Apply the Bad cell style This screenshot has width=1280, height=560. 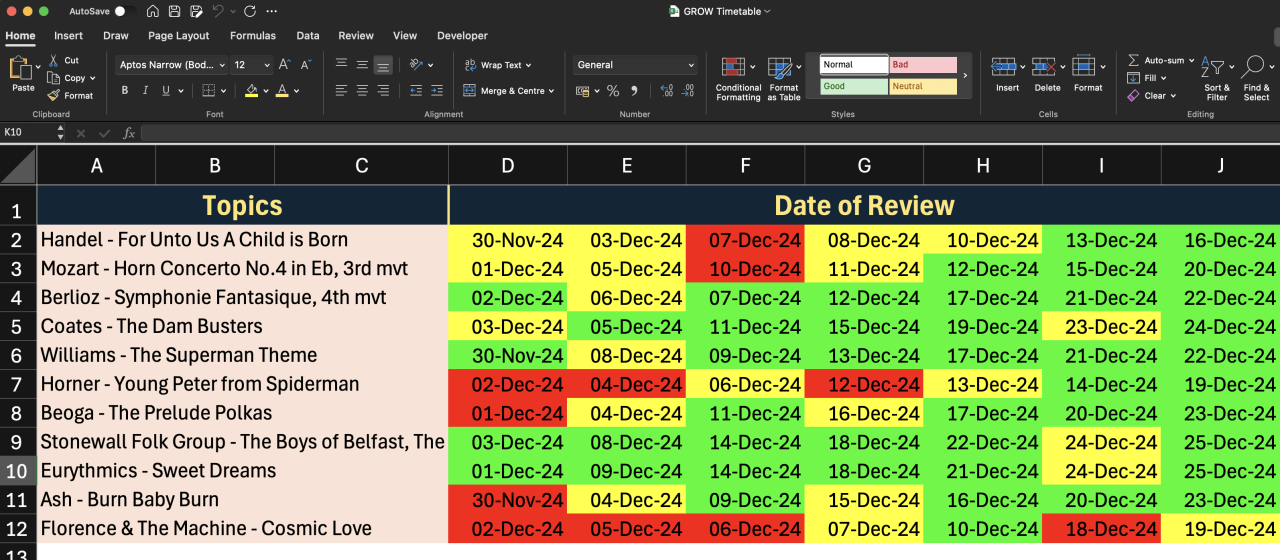(923, 65)
